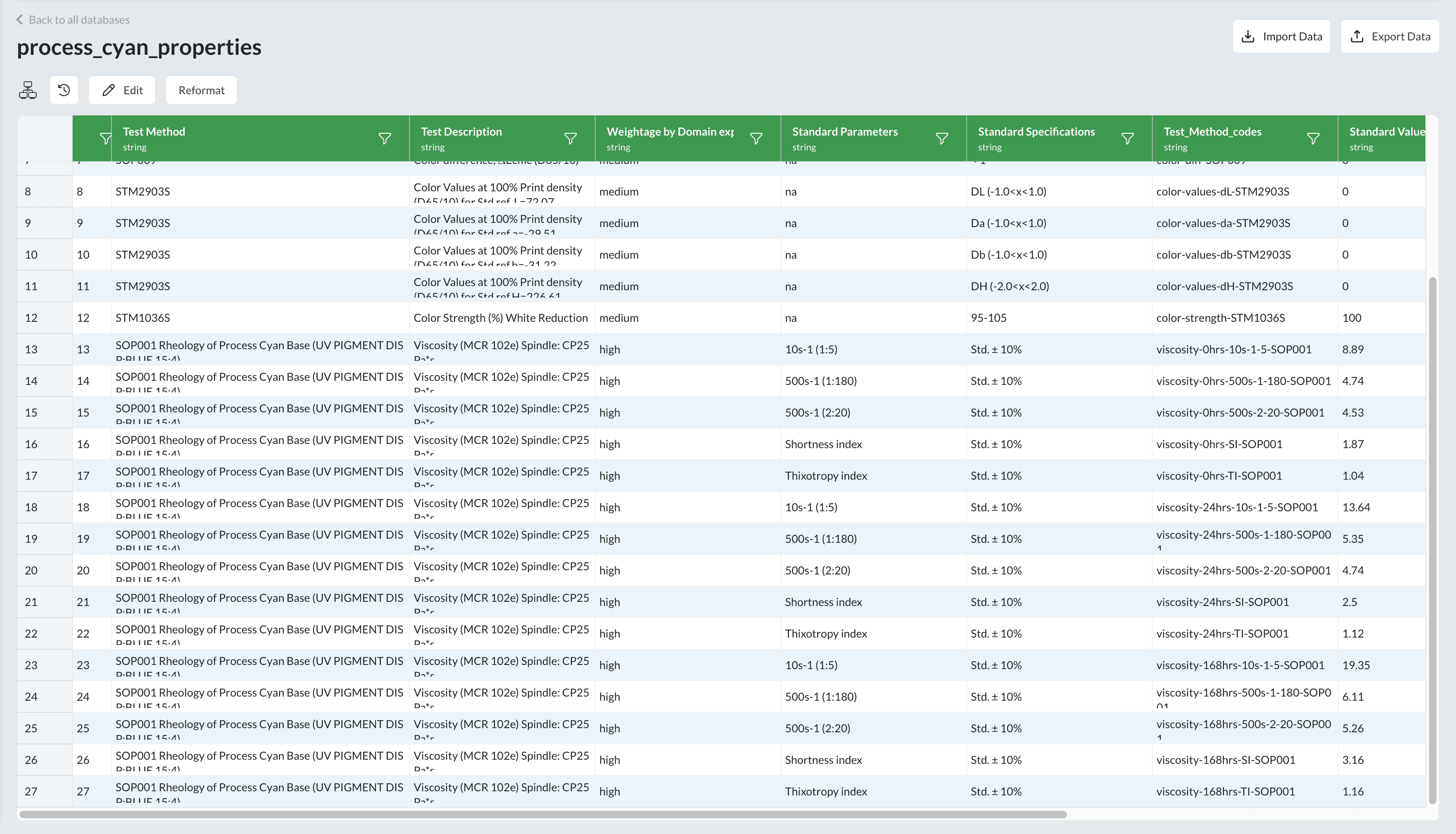Click Export Data button

[x=1390, y=37]
